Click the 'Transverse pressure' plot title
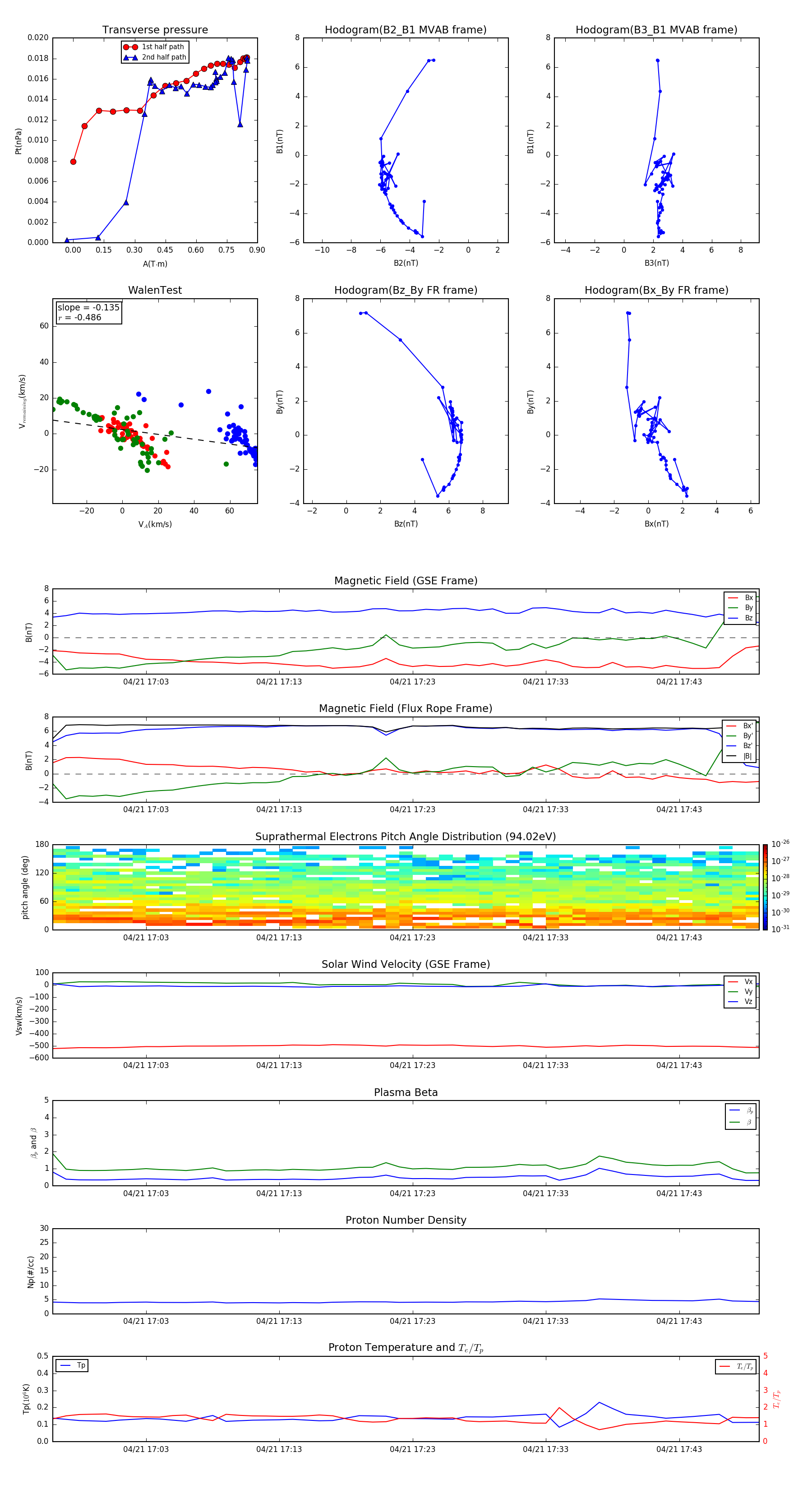This screenshot has height=1489, width=812. click(x=155, y=30)
